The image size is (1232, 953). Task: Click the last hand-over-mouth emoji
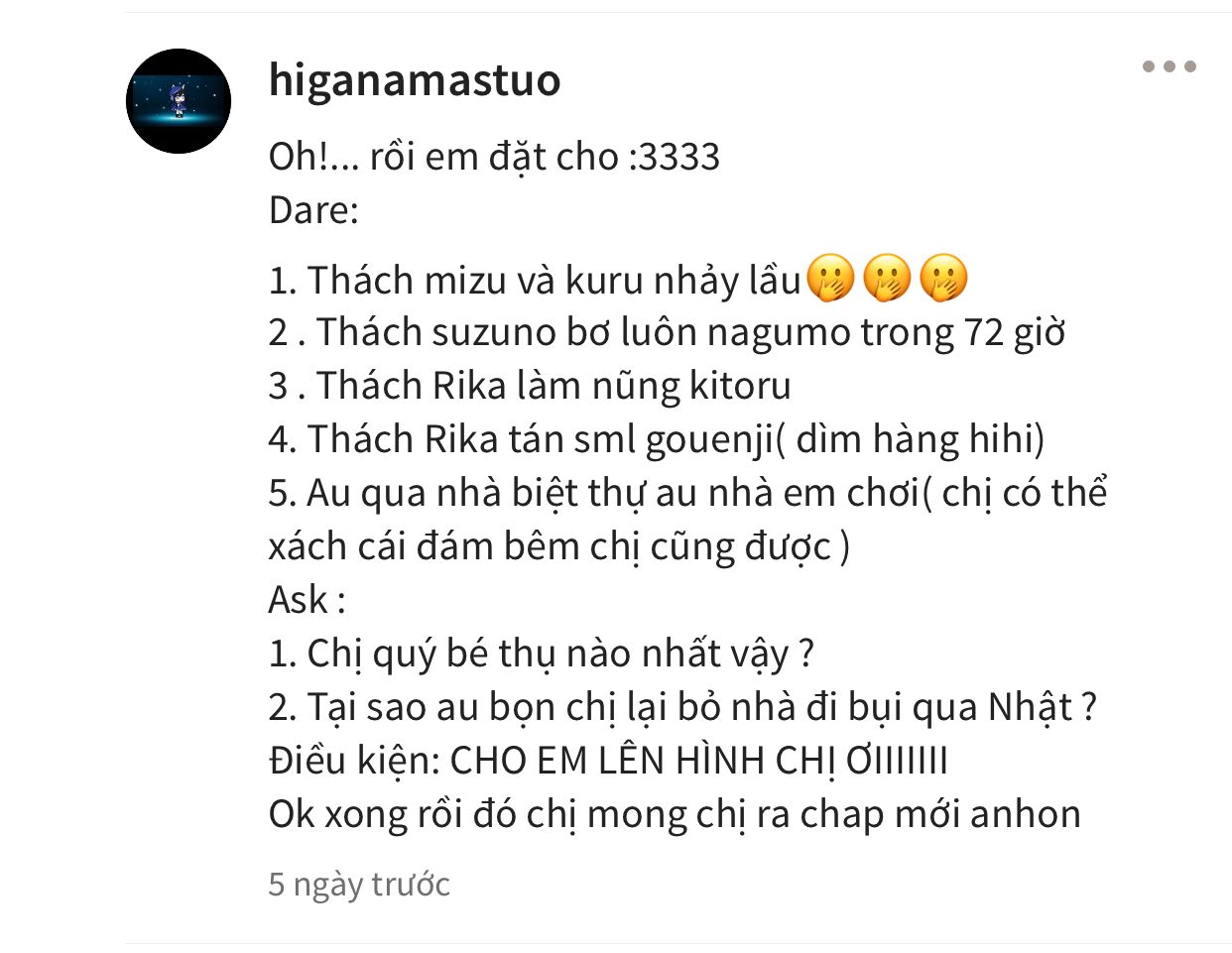pos(943,279)
